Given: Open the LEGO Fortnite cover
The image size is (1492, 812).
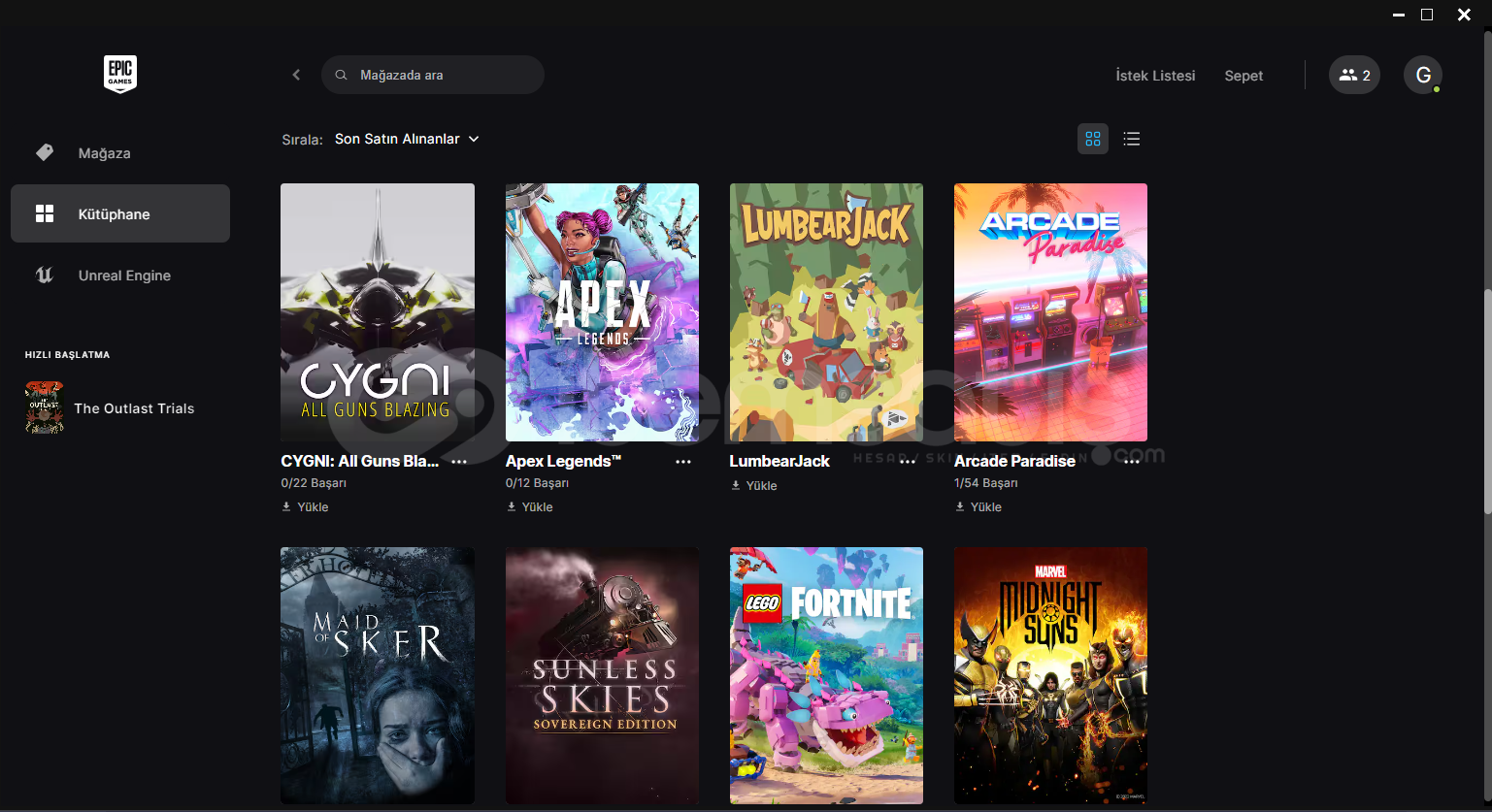Looking at the screenshot, I should tap(826, 675).
